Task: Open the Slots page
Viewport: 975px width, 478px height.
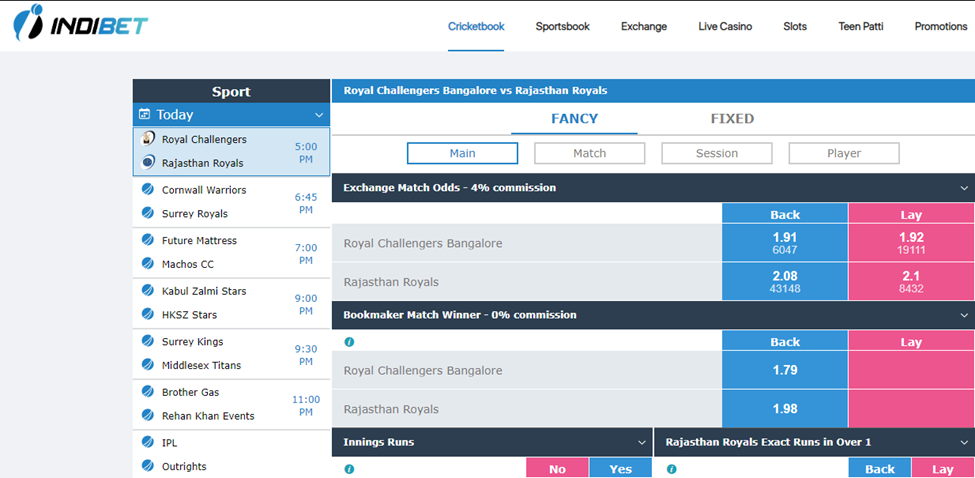Action: click(795, 27)
